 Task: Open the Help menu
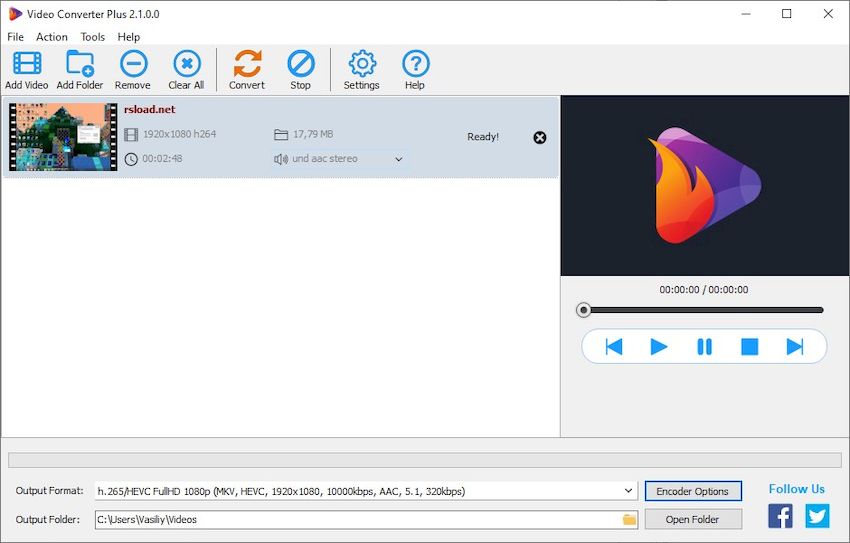(128, 37)
